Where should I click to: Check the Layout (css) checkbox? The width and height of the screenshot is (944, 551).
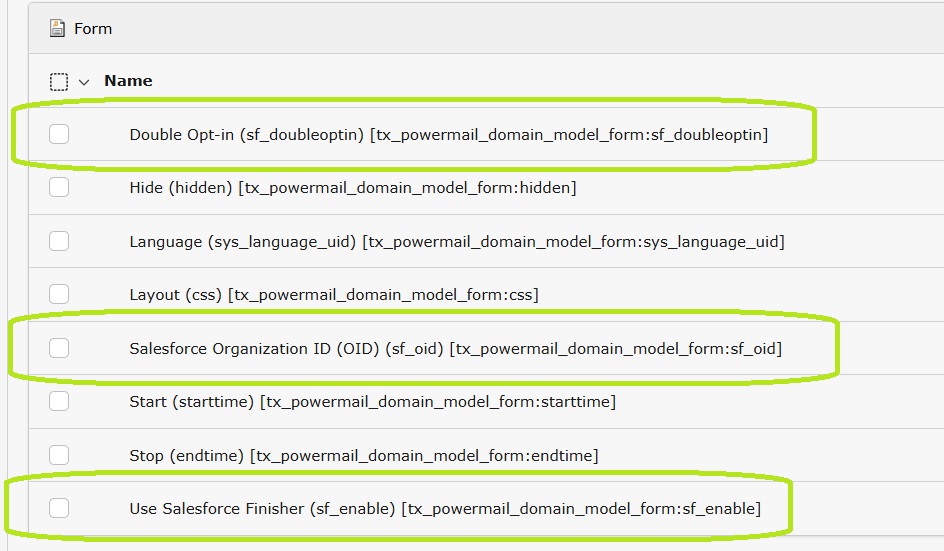(59, 294)
